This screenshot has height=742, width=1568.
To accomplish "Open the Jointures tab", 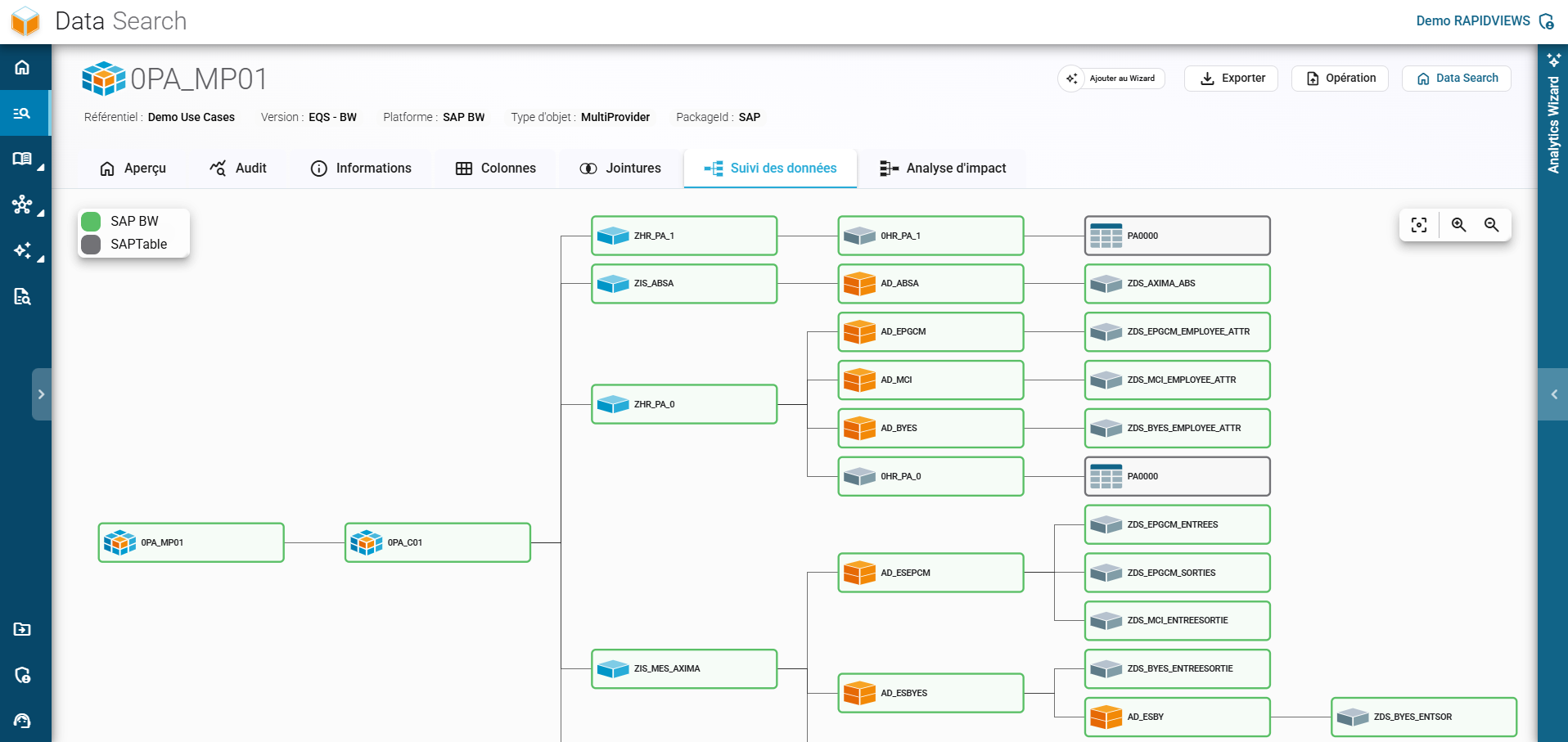I will click(620, 169).
